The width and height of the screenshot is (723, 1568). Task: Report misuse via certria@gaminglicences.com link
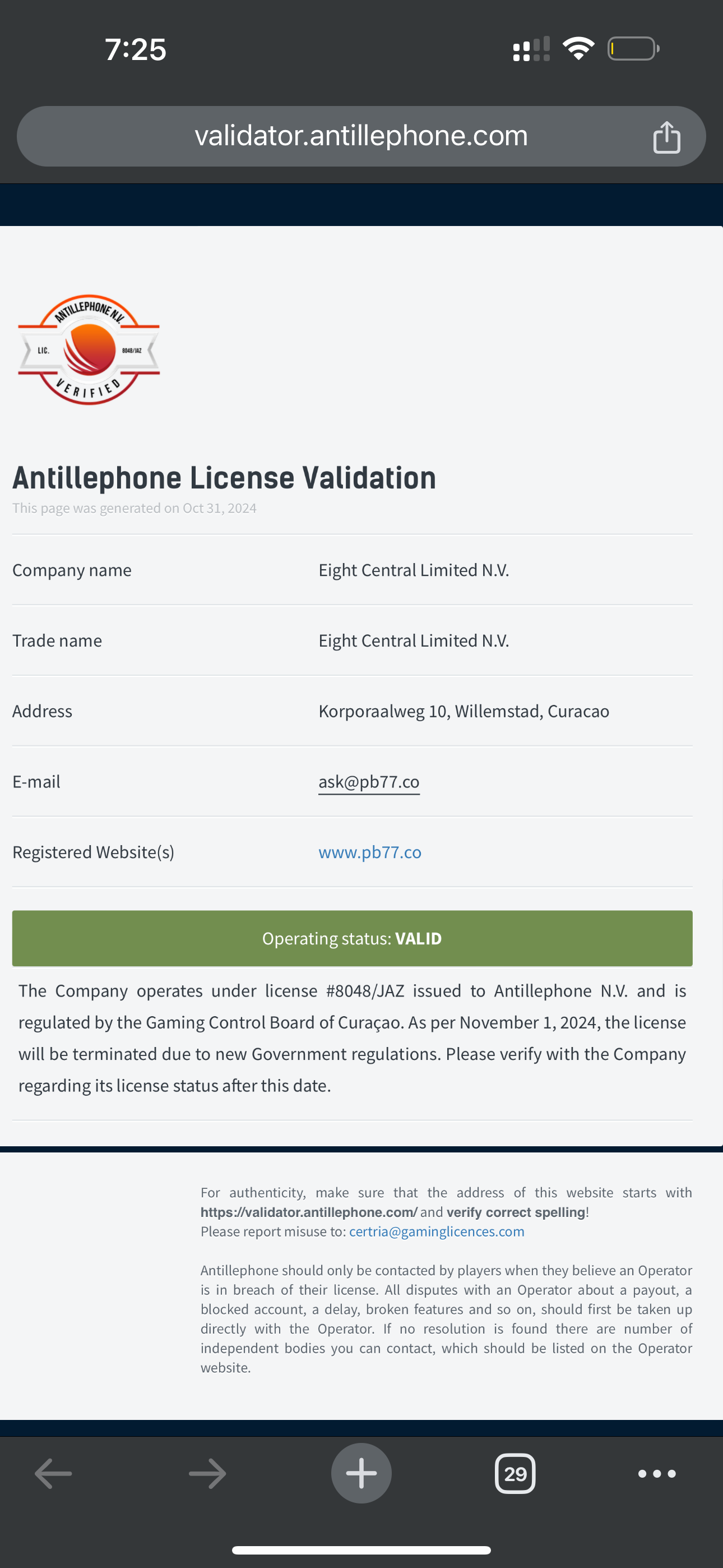tap(437, 1232)
